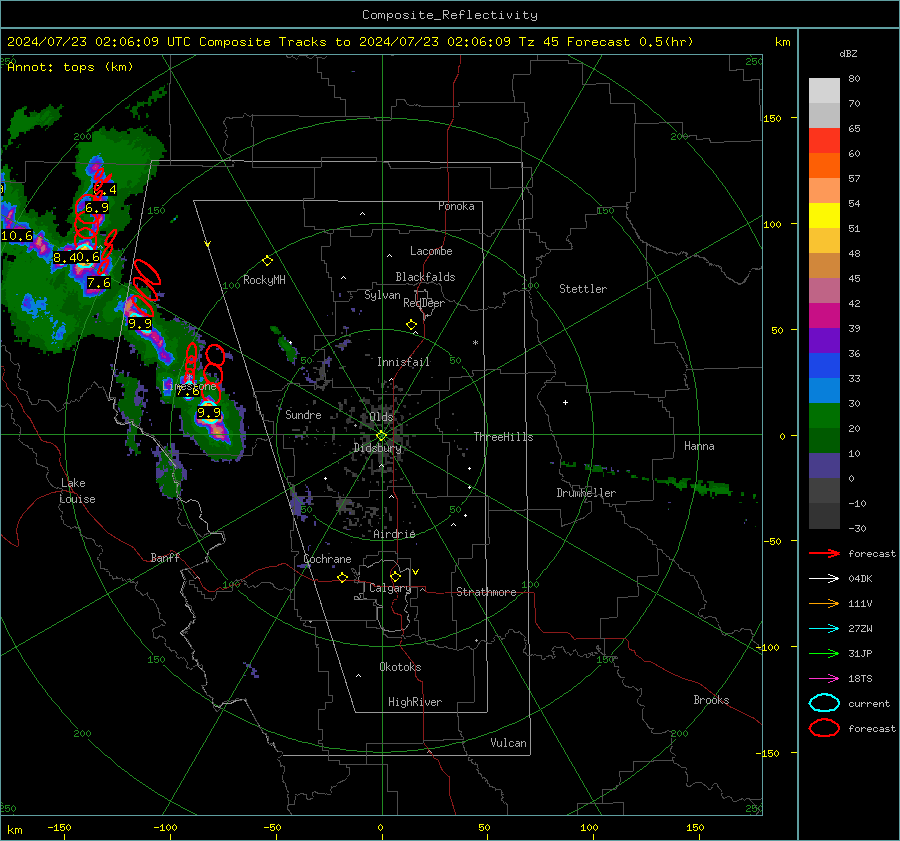900x841 pixels.
Task: Click the RockyMH label
Action: [264, 280]
